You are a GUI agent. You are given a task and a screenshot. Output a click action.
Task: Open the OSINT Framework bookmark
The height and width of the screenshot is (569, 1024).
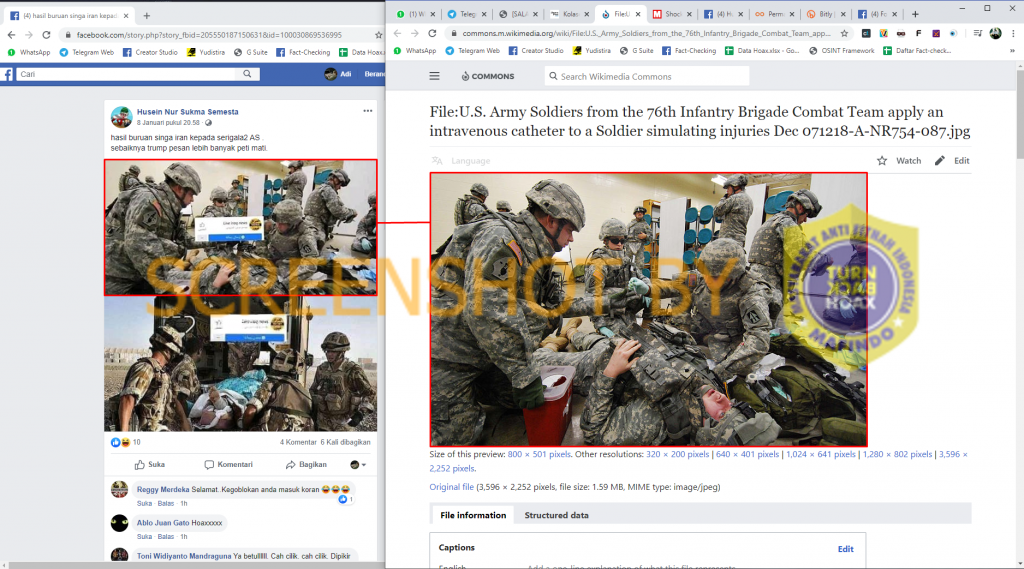(841, 50)
